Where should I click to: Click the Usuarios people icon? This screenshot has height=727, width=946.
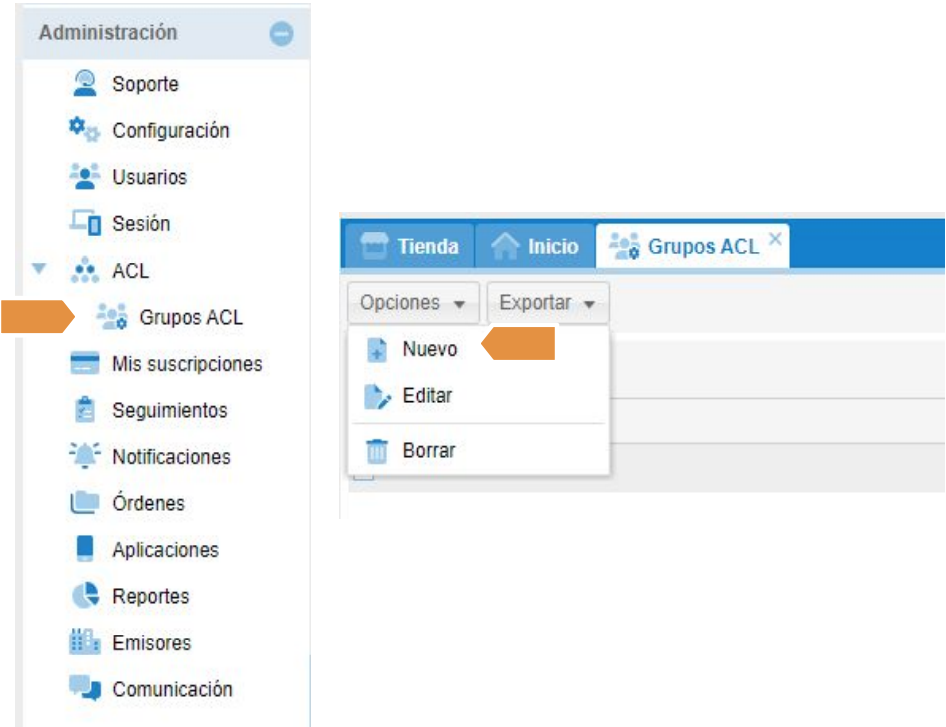click(x=85, y=176)
